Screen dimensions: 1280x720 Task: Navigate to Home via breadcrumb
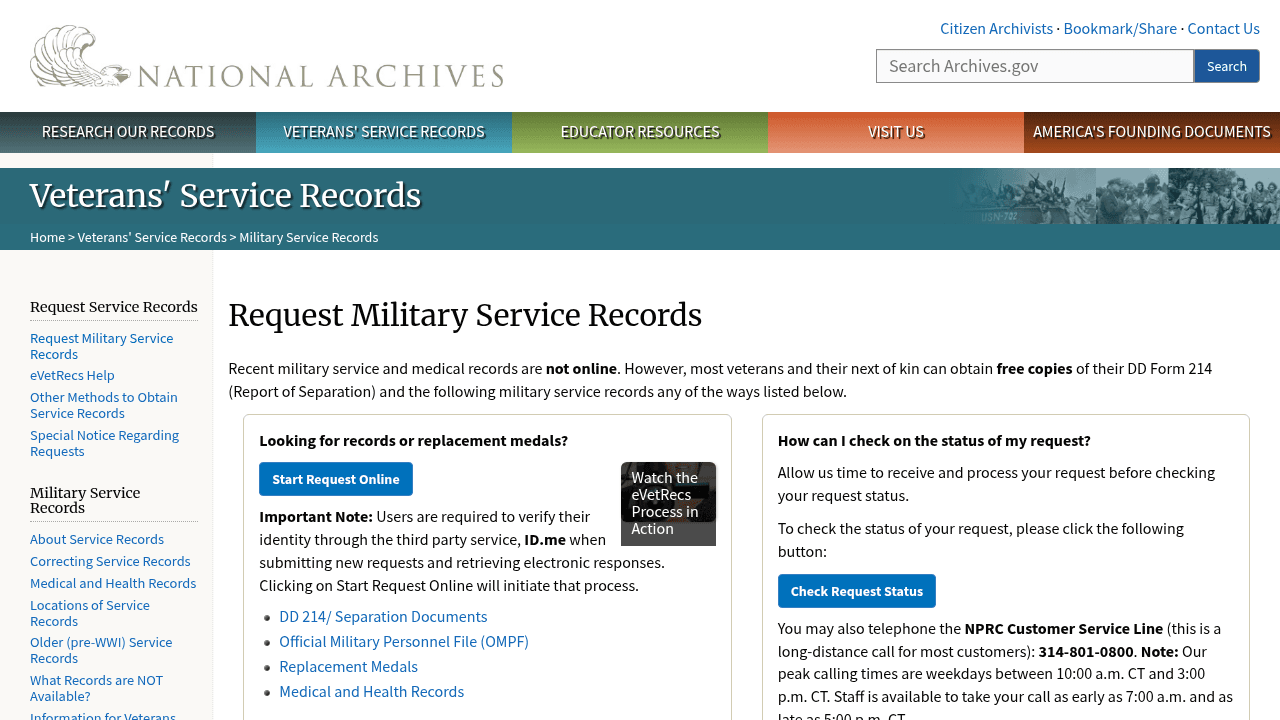pos(46,237)
